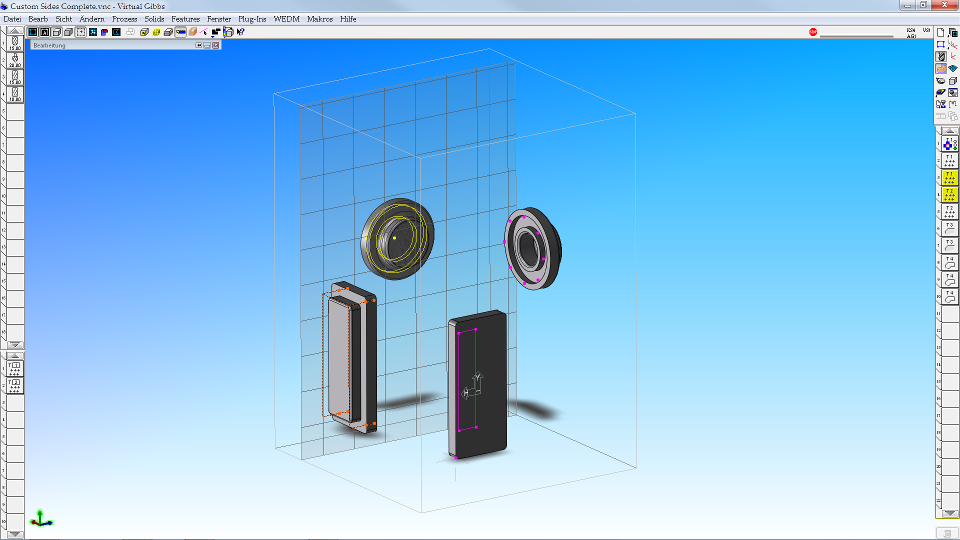960x540 pixels.
Task: Click the red stop button in top bar
Action: [813, 32]
